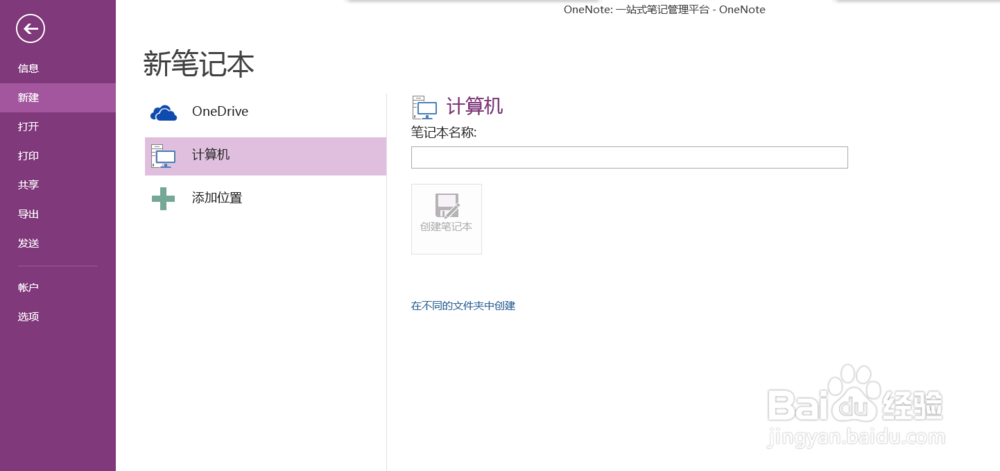
Task: Choose the 添加位置 label
Action: click(217, 198)
